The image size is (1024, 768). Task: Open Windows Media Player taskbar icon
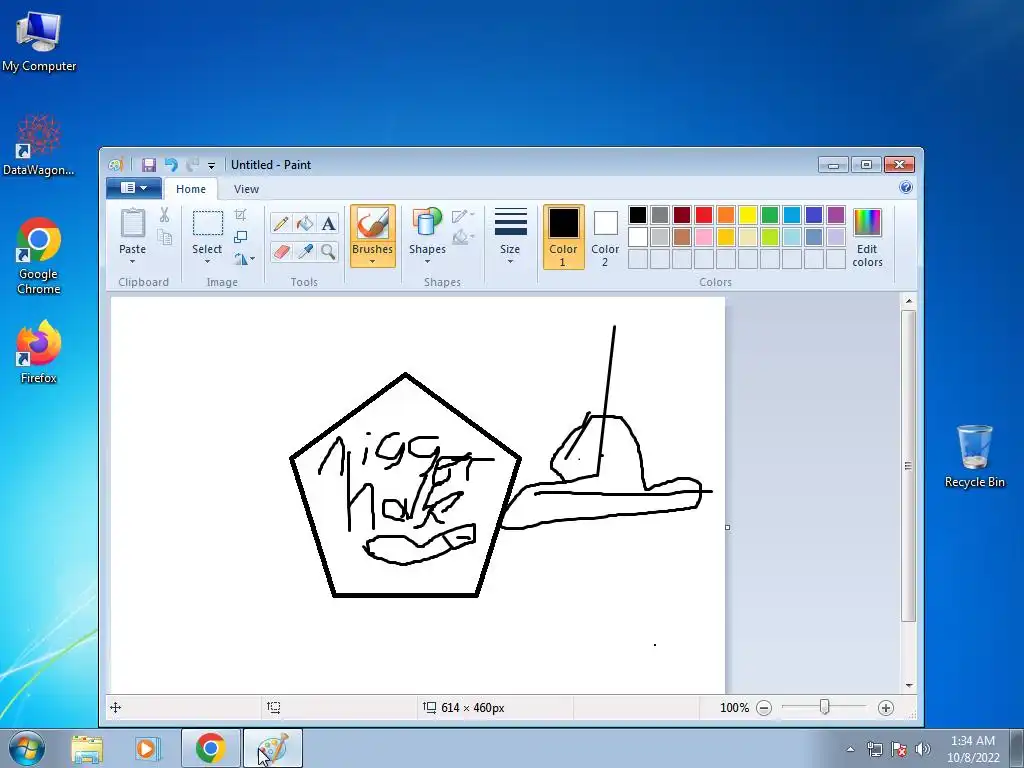pos(148,748)
